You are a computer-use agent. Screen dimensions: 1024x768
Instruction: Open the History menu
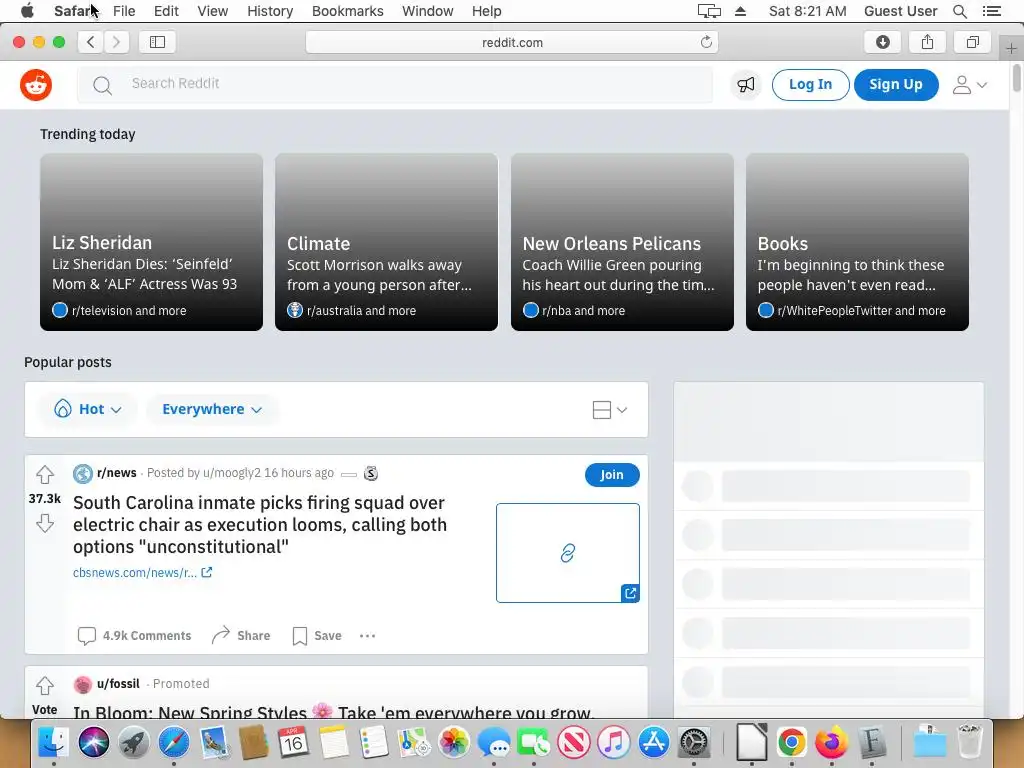270,11
